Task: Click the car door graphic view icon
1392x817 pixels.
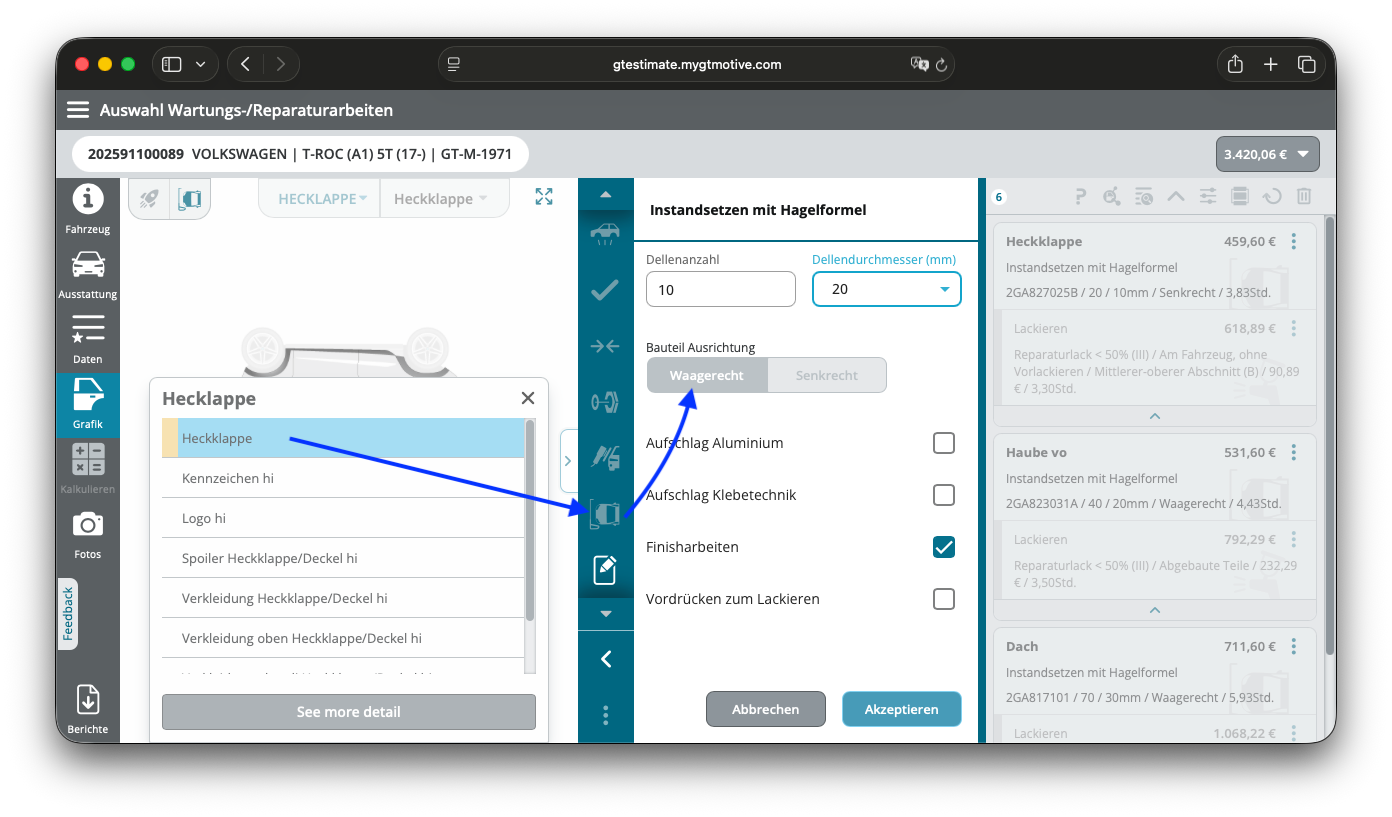Action: (190, 199)
